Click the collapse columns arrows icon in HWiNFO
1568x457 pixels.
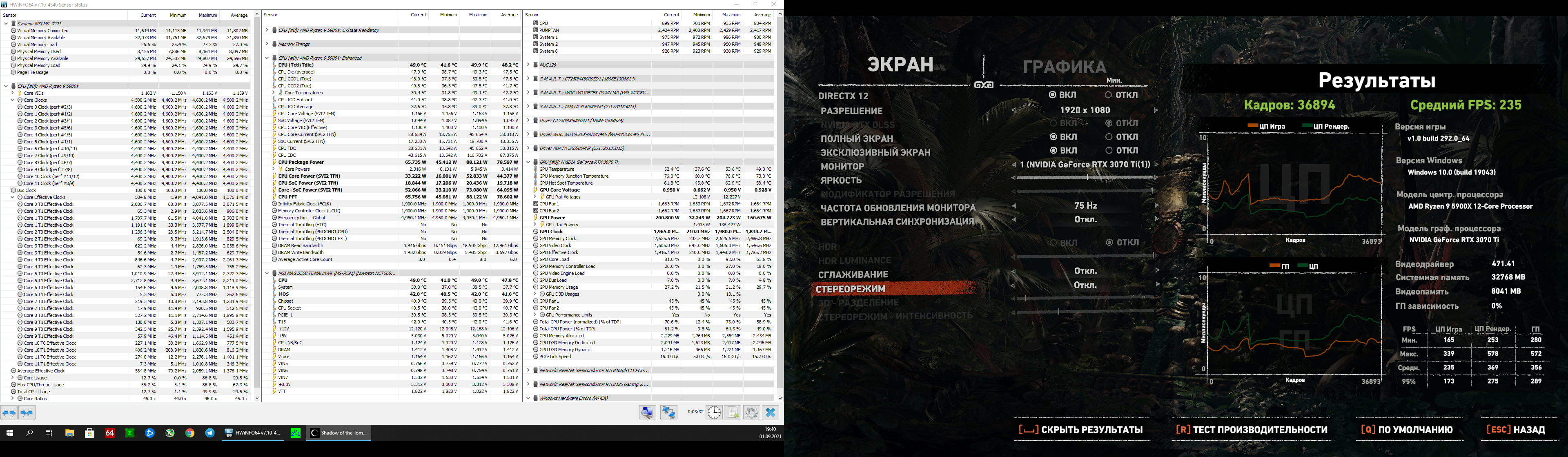coord(27,412)
